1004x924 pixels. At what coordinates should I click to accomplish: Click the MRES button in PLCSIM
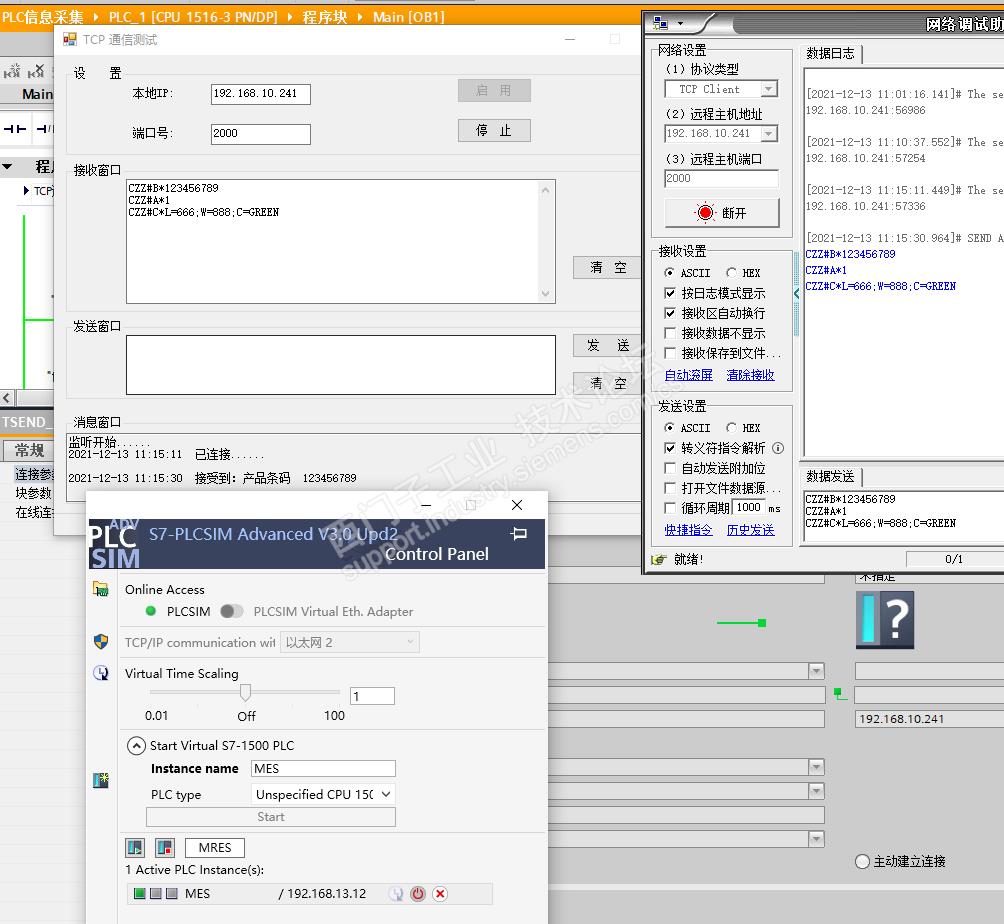click(x=215, y=848)
